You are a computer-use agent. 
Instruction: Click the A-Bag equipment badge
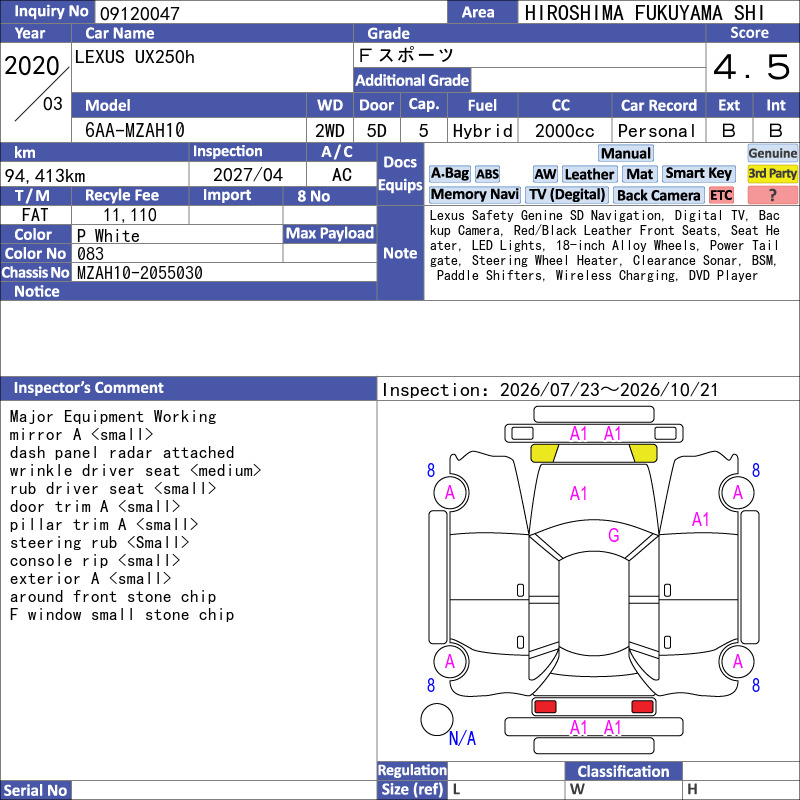[449, 174]
